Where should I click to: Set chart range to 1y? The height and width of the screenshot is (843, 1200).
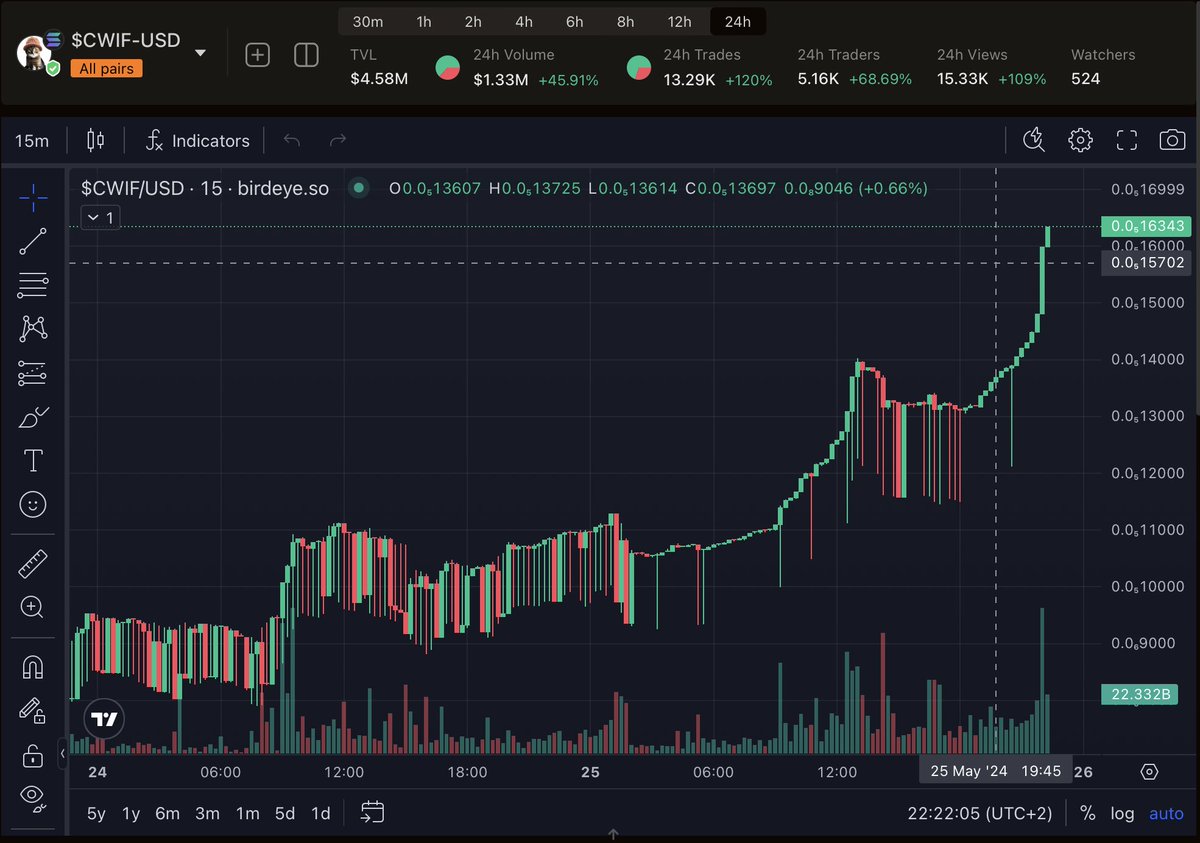tap(131, 813)
